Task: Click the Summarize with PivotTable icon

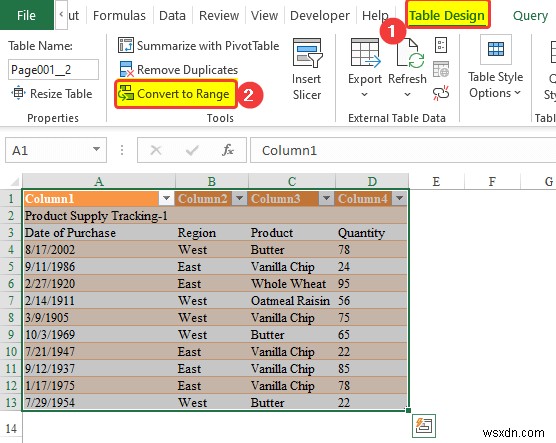Action: (x=126, y=45)
